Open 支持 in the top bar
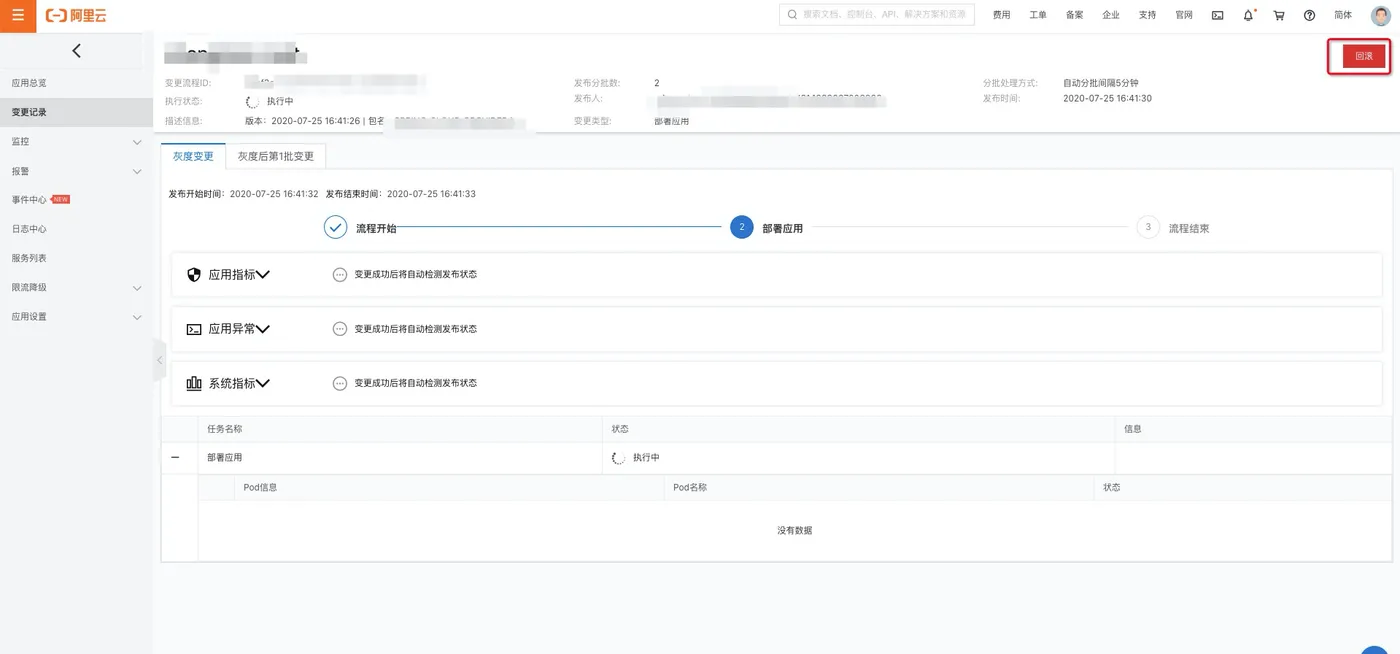 point(1147,15)
